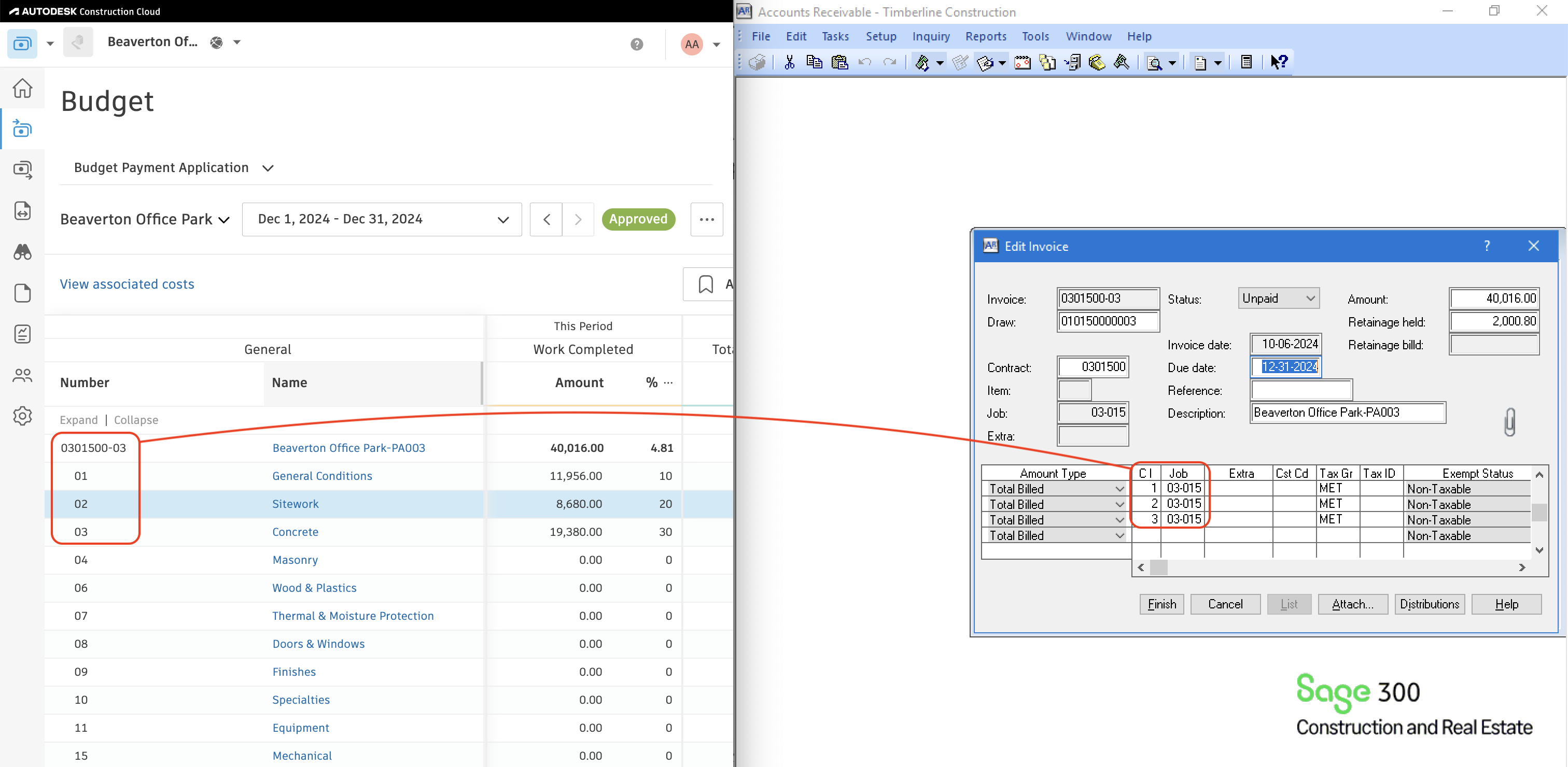Click the checklist form icon in the sidebar
Image resolution: width=1568 pixels, height=767 pixels.
pos(22,334)
